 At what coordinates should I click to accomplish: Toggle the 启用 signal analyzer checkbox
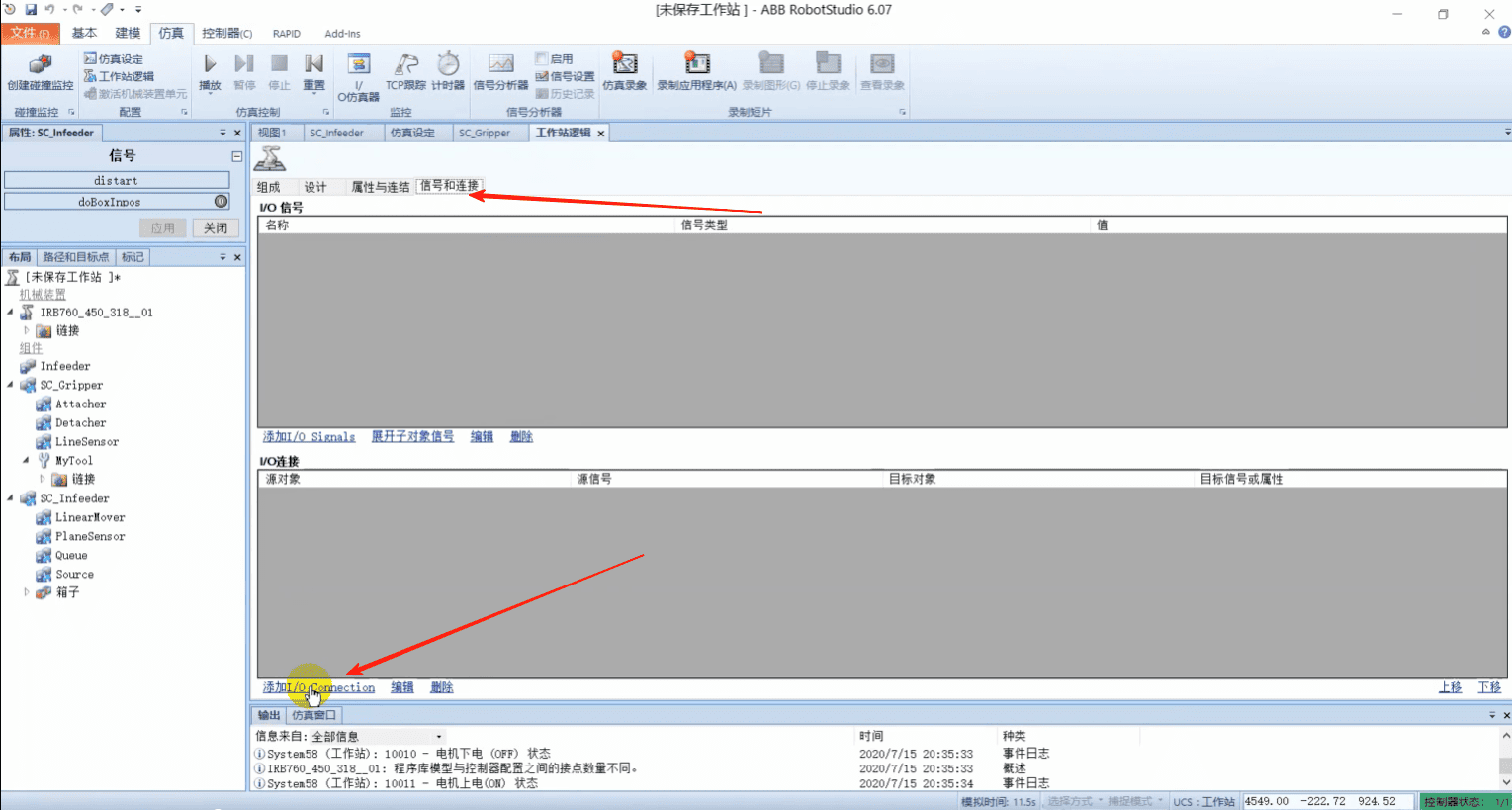point(541,58)
